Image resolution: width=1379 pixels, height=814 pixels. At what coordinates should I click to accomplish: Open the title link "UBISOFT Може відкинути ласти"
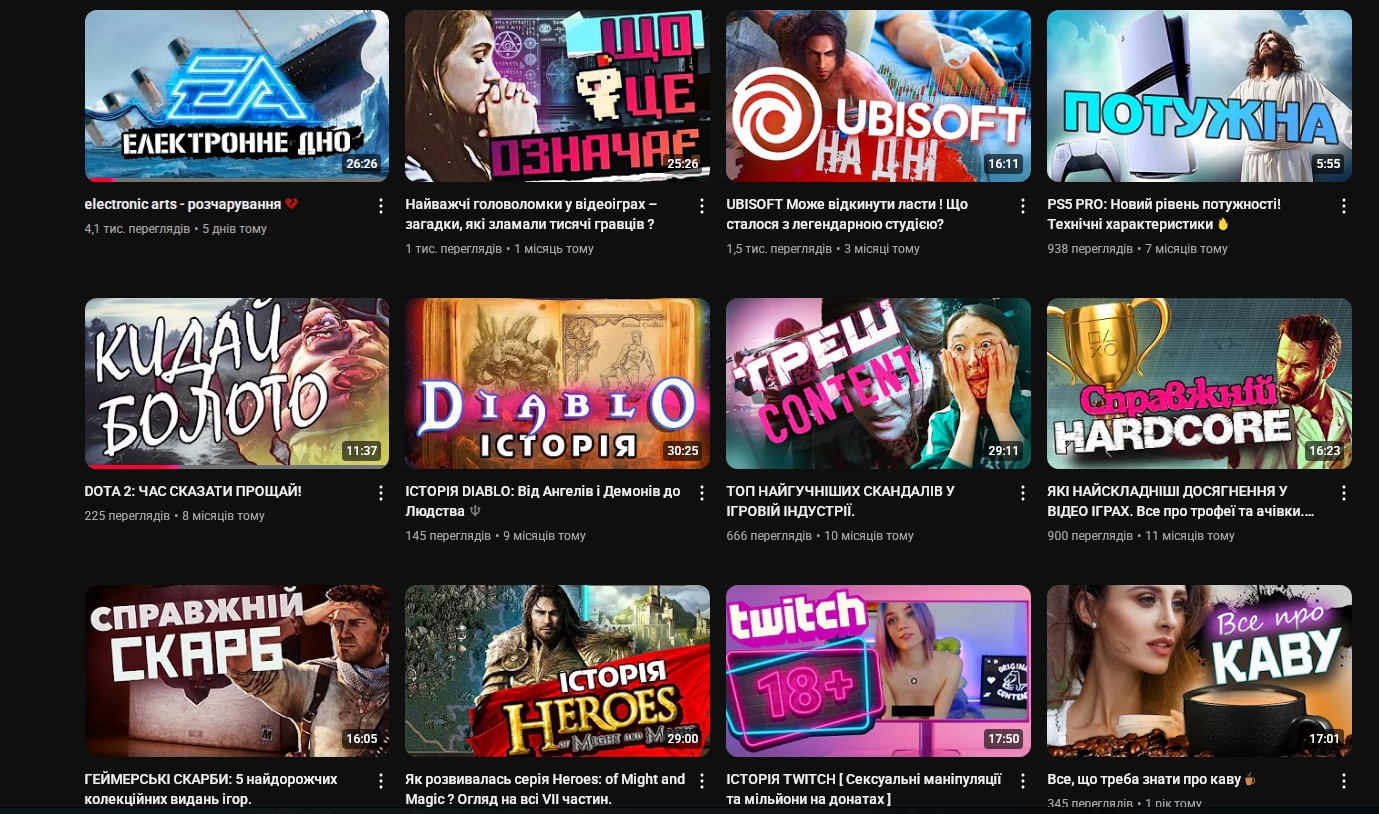click(847, 214)
